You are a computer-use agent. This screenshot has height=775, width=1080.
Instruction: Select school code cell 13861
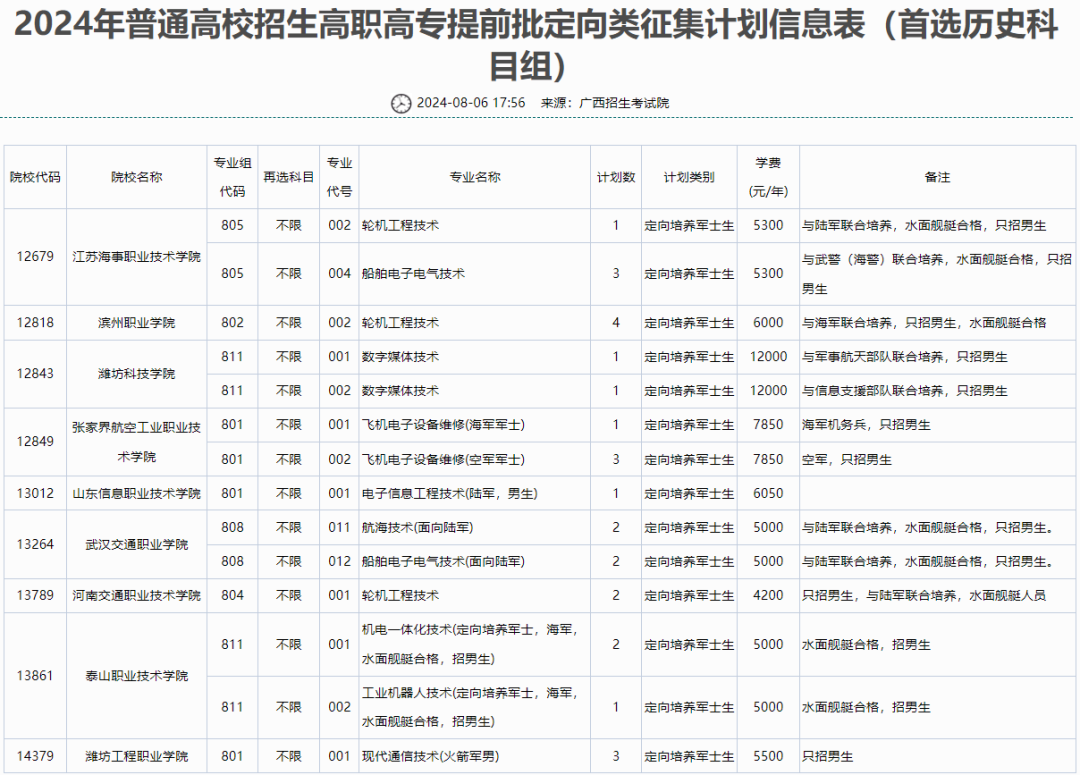click(35, 676)
